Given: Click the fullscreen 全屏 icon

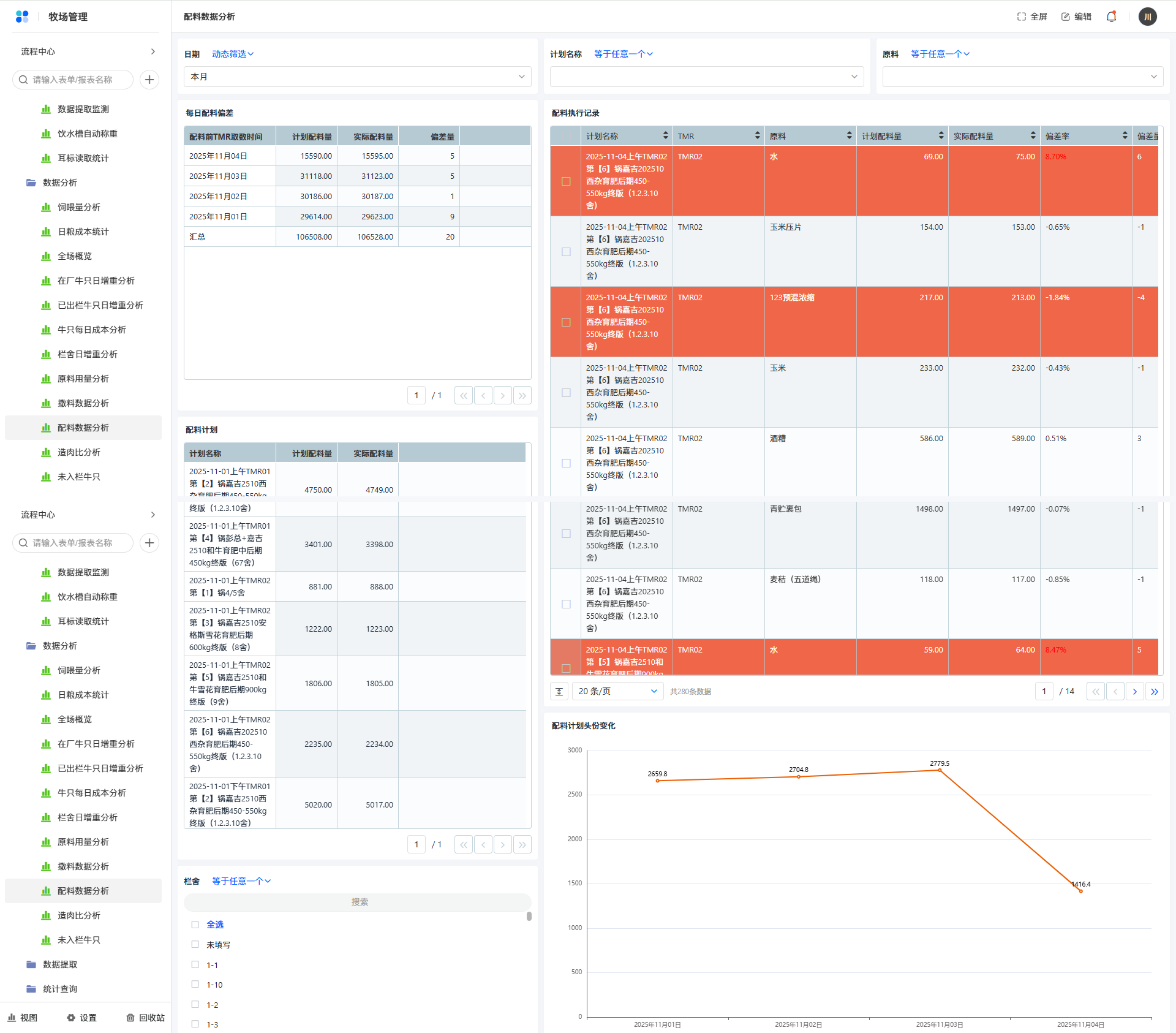Looking at the screenshot, I should coord(1021,17).
